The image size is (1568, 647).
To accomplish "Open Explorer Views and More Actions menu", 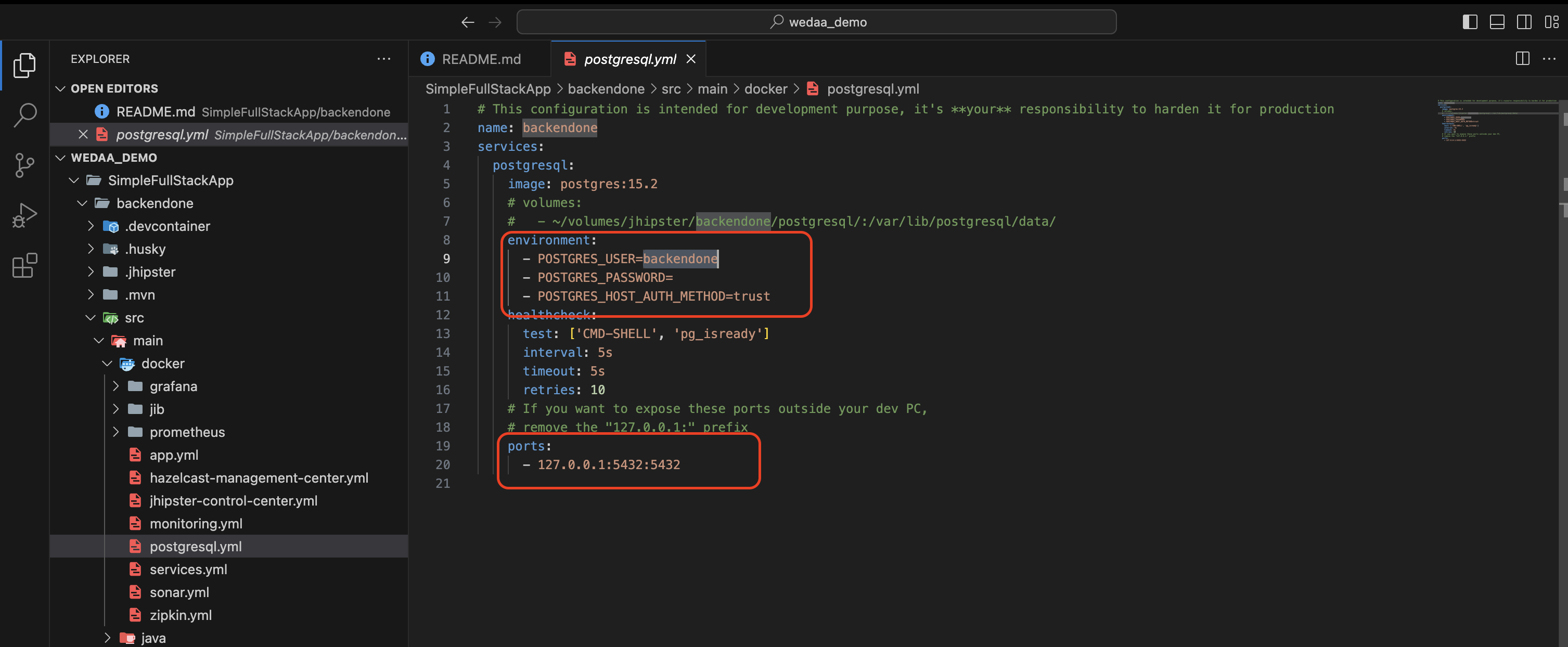I will tap(383, 58).
